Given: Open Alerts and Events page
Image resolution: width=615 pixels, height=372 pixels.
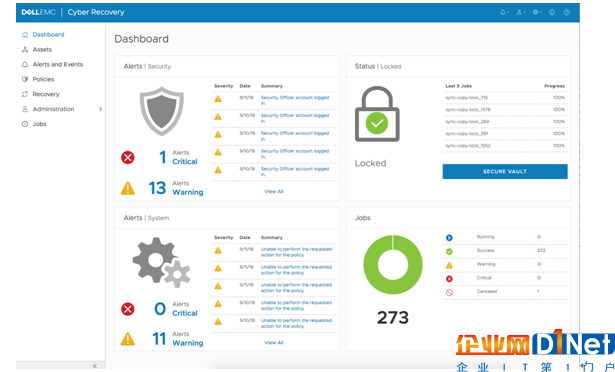Looking at the screenshot, I should point(58,64).
